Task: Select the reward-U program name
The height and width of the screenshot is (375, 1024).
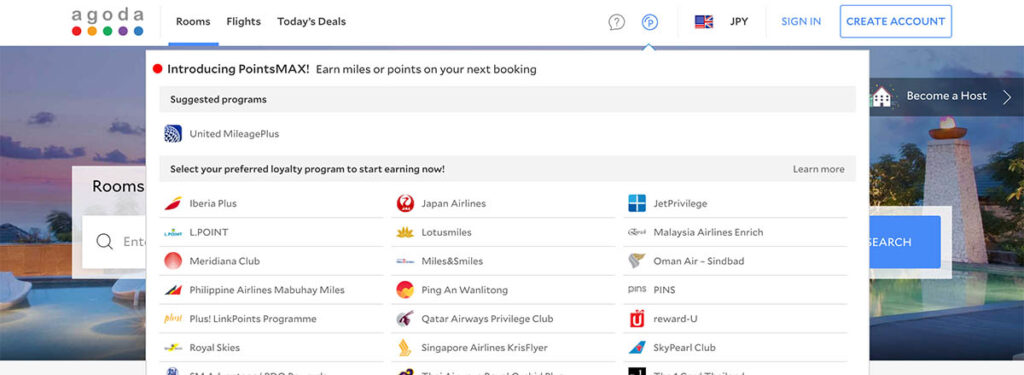Action: pyautogui.click(x=675, y=319)
